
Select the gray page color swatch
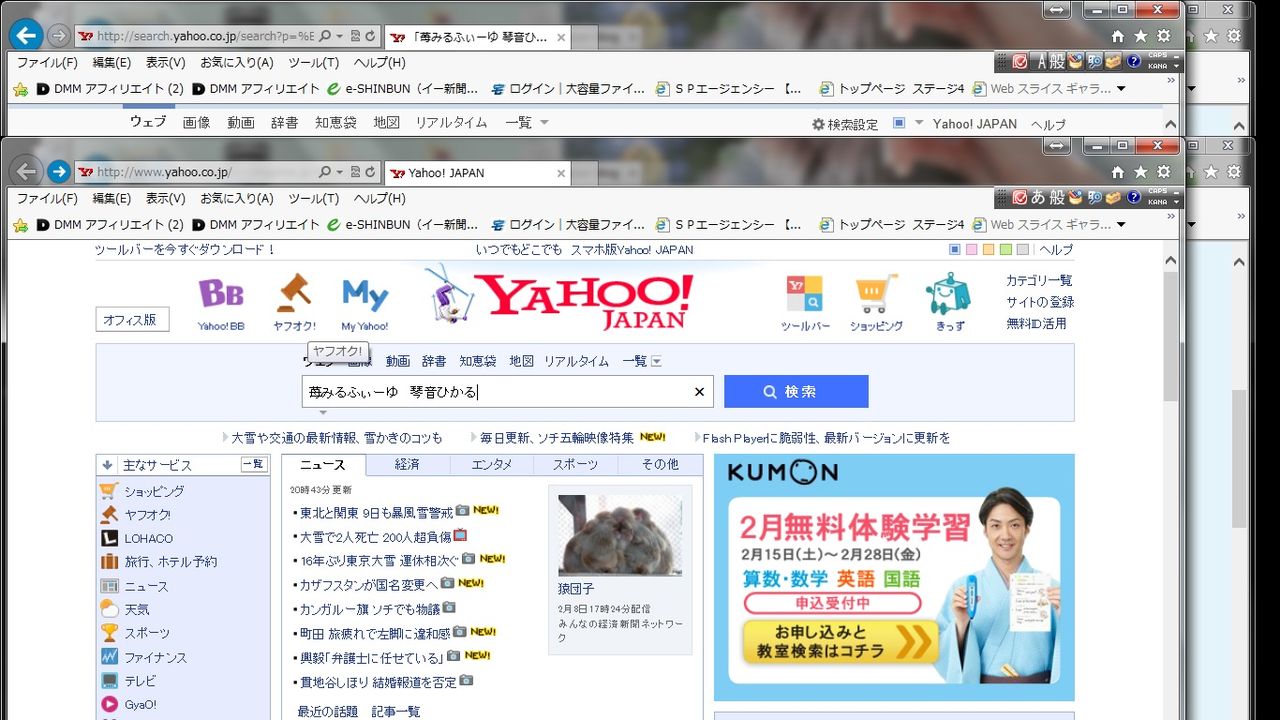coord(1022,249)
